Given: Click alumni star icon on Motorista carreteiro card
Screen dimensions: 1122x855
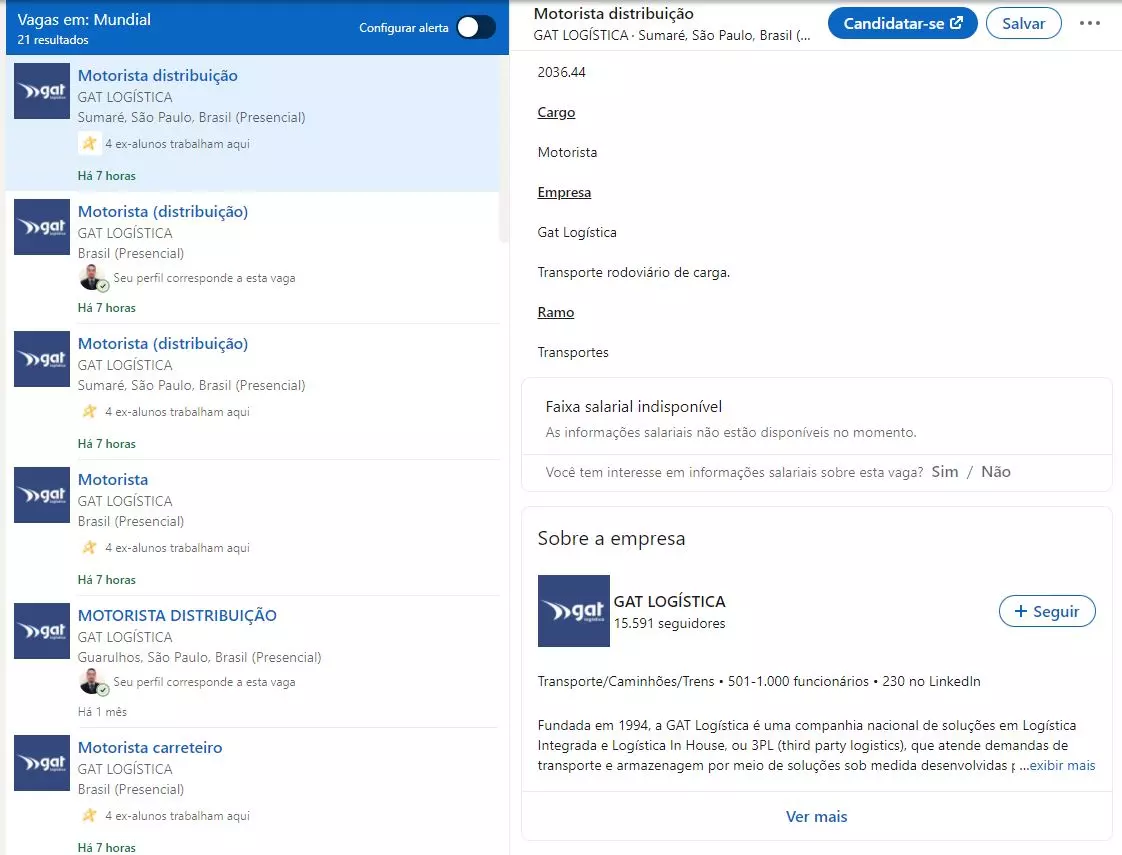Looking at the screenshot, I should (89, 816).
